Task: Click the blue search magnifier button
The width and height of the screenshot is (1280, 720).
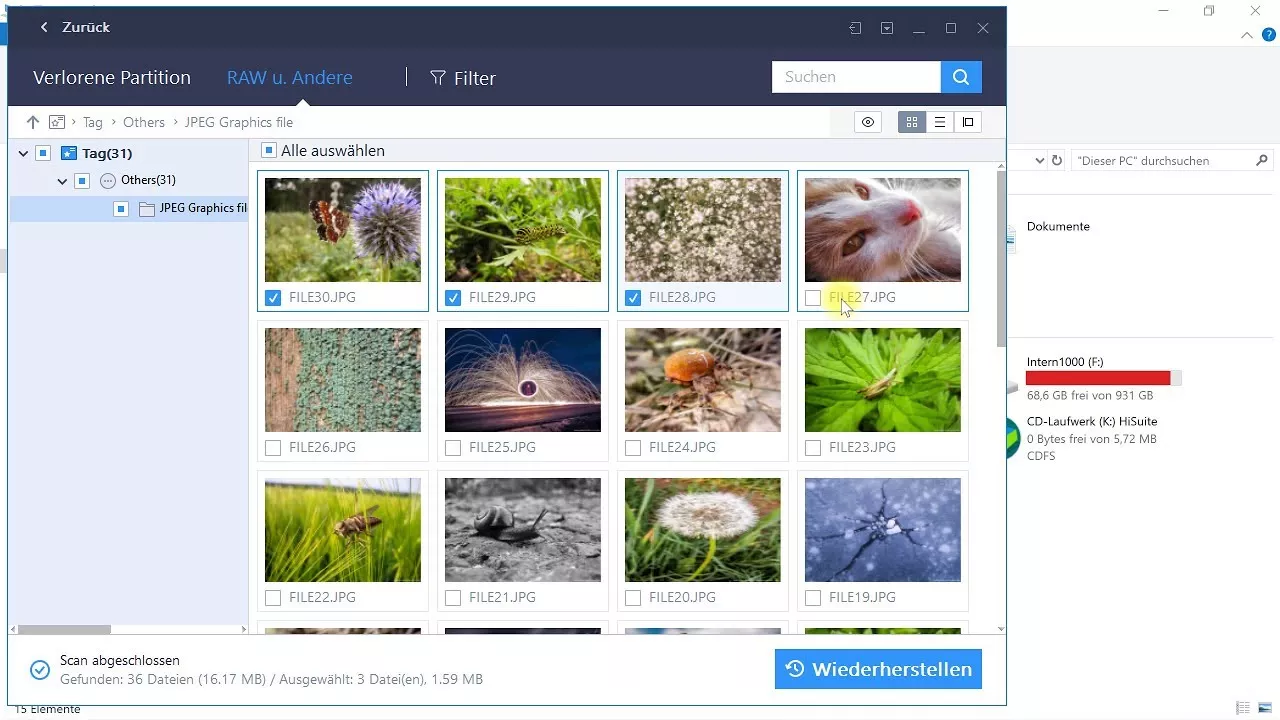Action: (960, 77)
